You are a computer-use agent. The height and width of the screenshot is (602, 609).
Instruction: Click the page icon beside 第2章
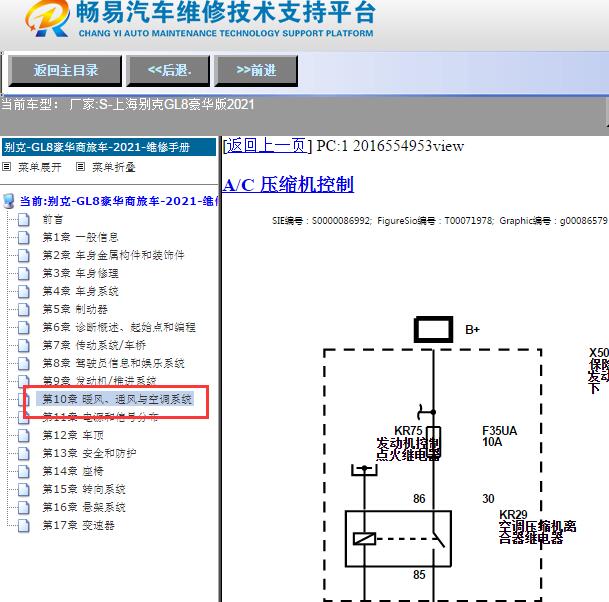pos(24,255)
